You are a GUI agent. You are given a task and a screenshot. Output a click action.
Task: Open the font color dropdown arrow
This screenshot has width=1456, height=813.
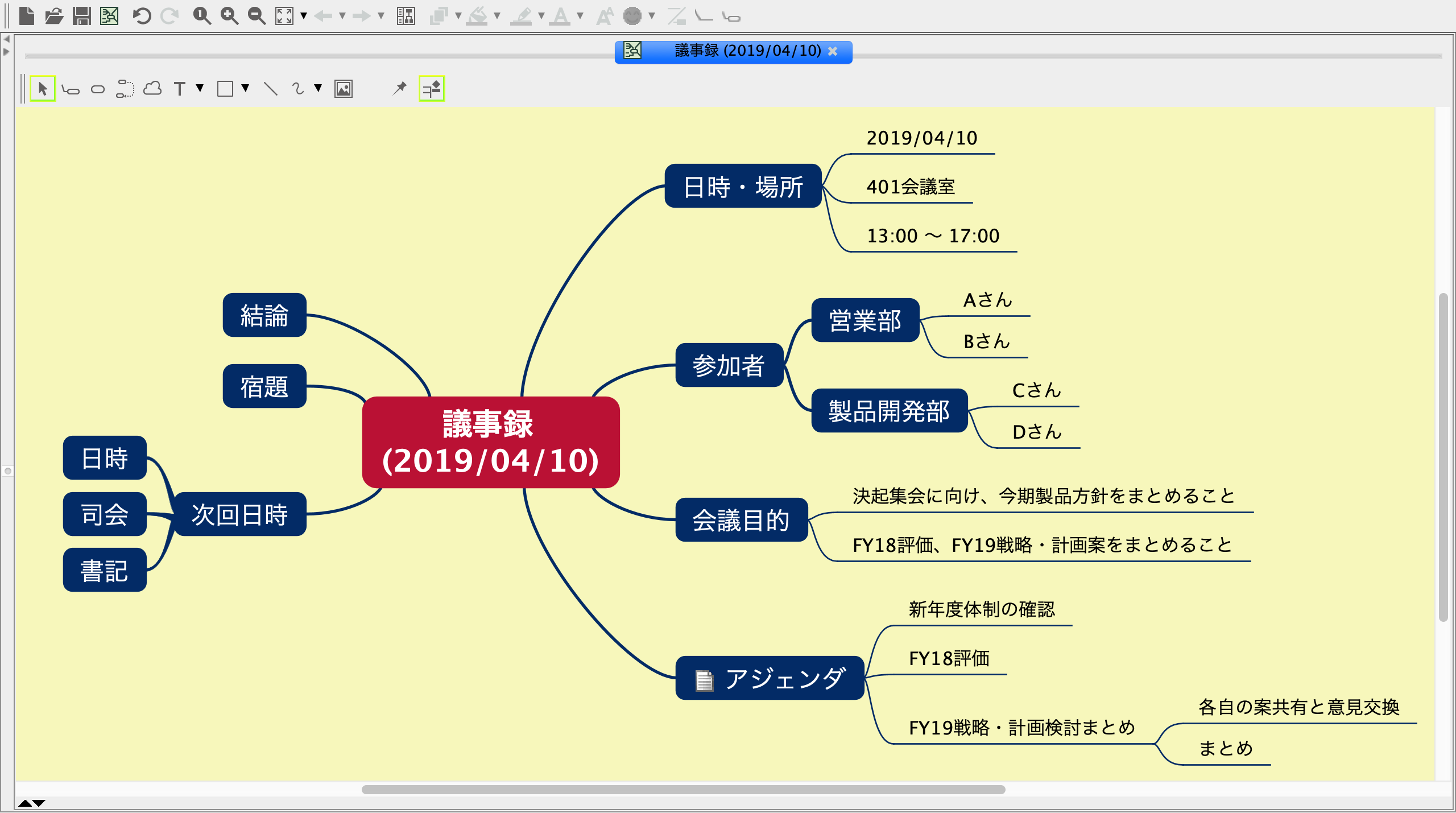point(580,16)
